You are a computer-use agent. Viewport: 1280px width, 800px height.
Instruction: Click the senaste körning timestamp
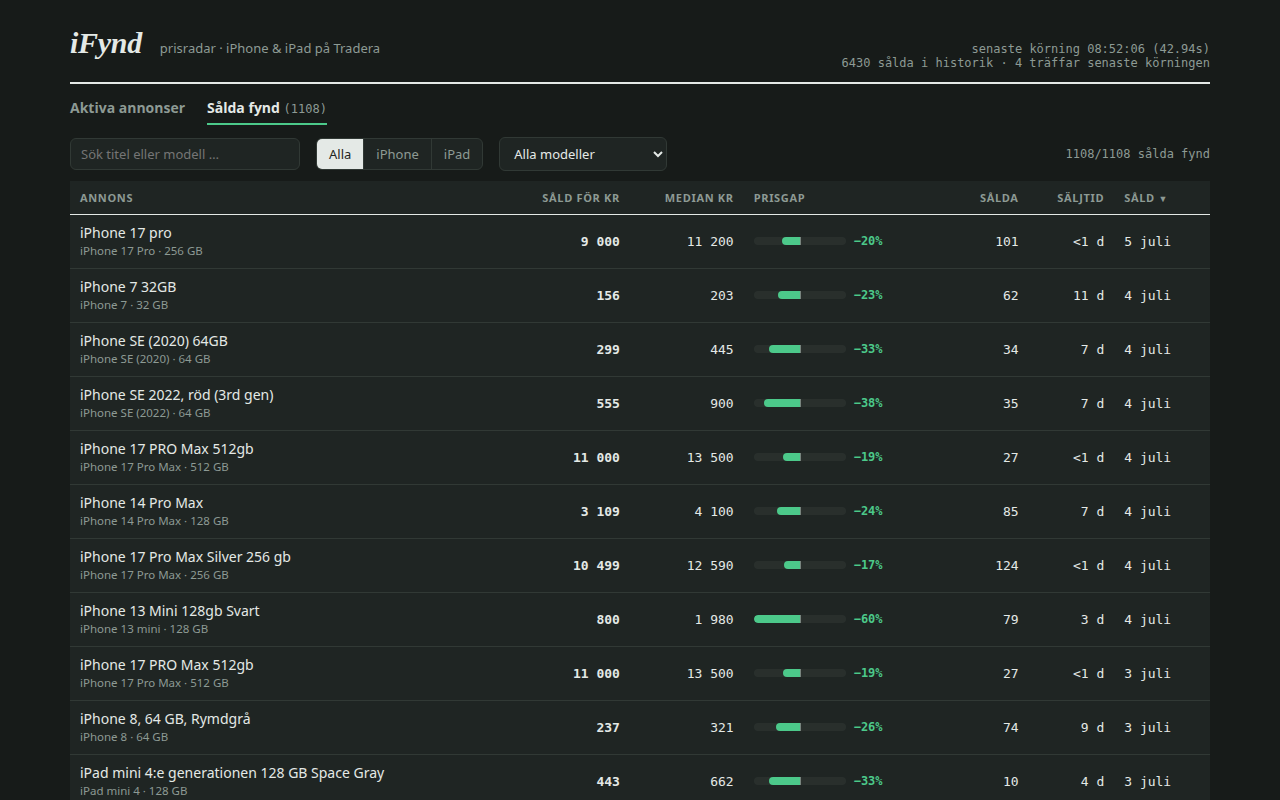pyautogui.click(x=1091, y=48)
